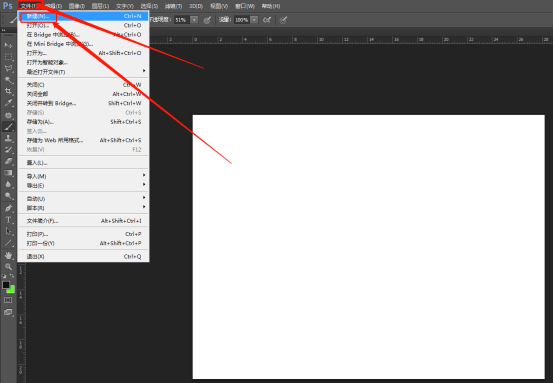
Task: Toggle airbrush icon after 100% flow
Action: tap(267, 20)
